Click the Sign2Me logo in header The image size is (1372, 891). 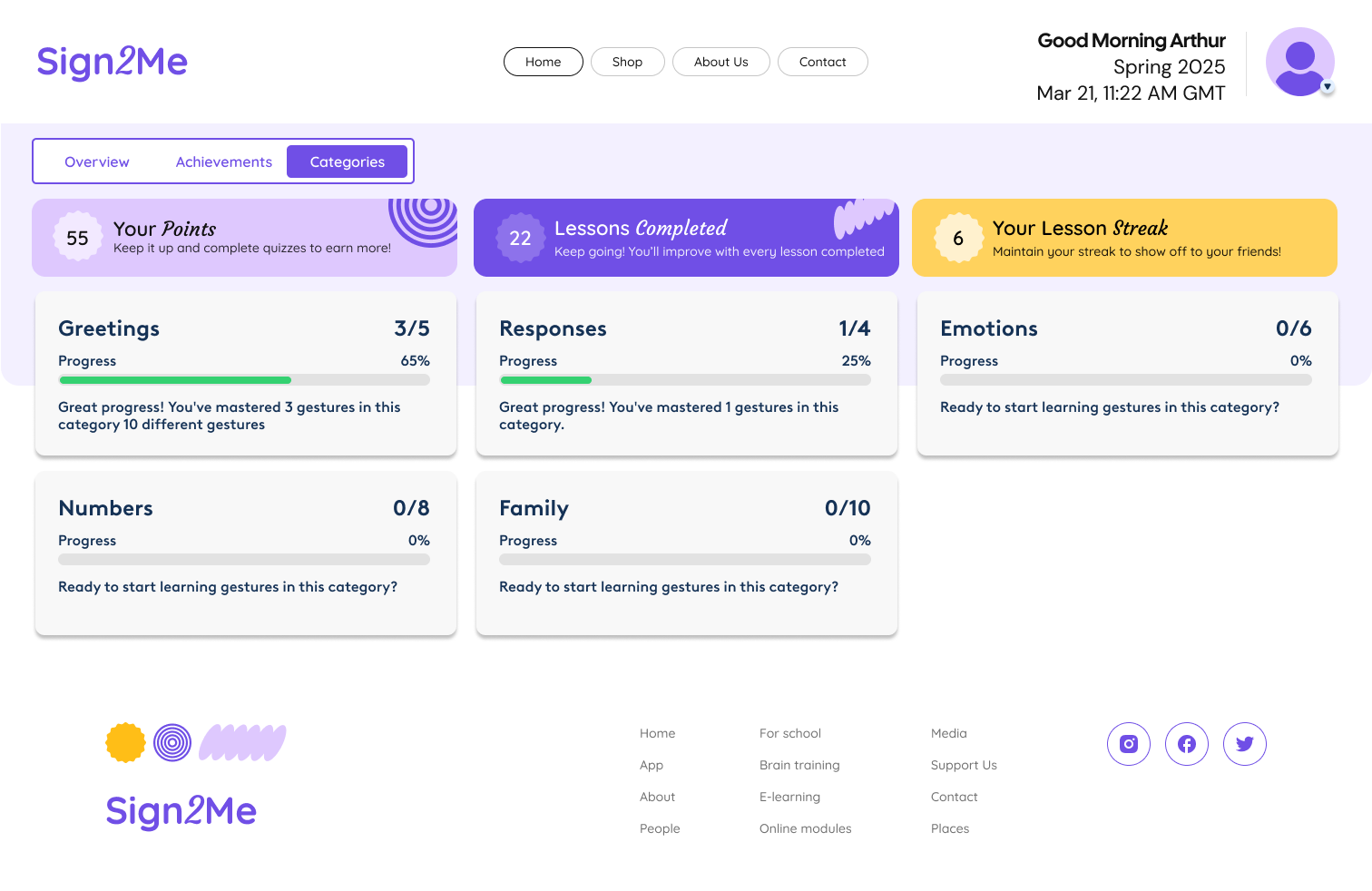[x=113, y=62]
